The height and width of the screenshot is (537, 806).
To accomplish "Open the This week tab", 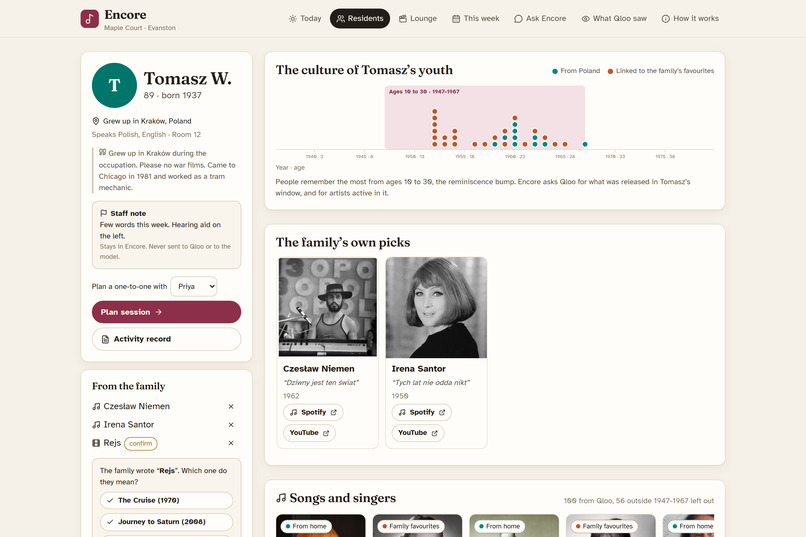I will coord(475,18).
